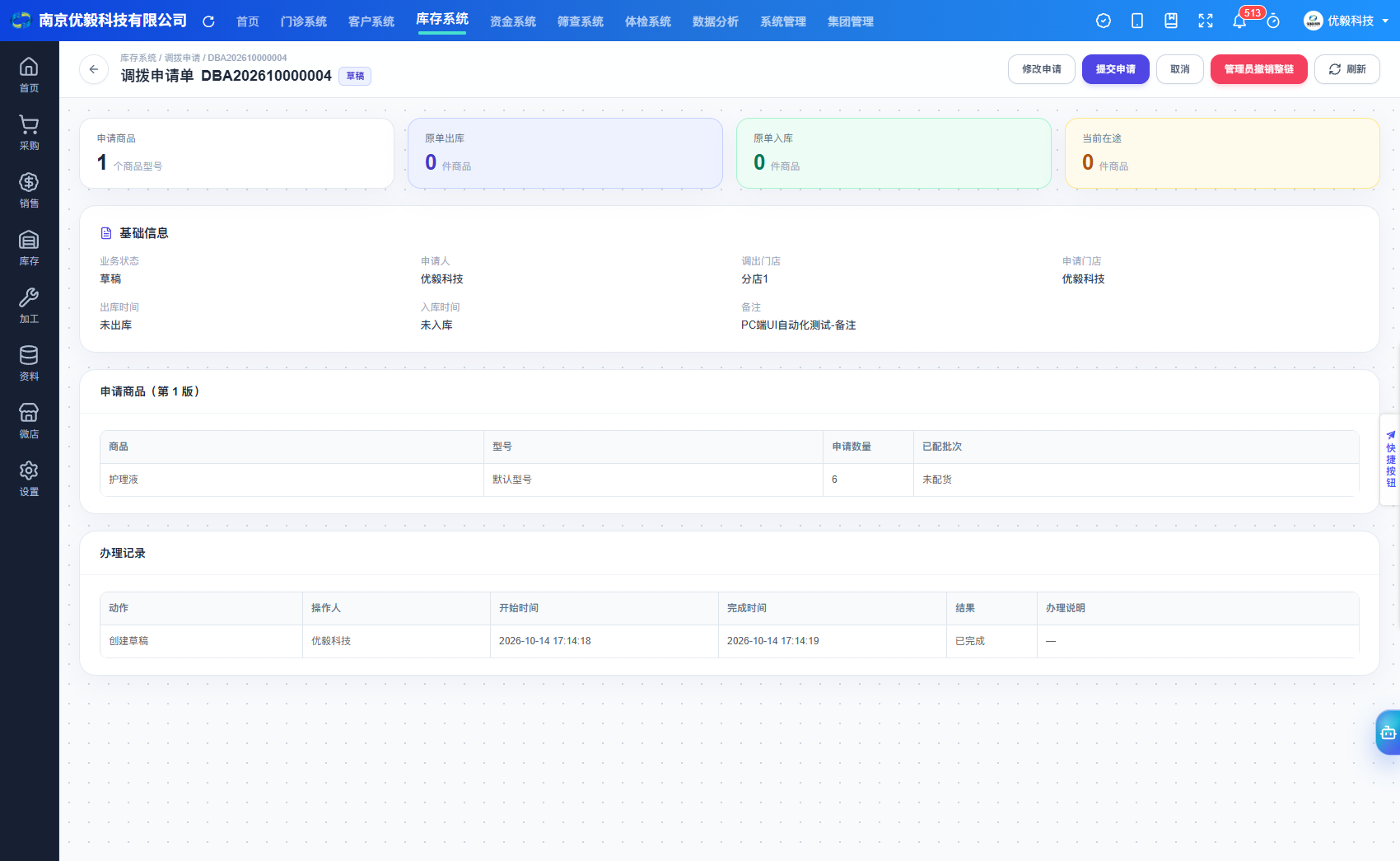Open 资料 in the left sidebar
1400x861 pixels.
29,363
